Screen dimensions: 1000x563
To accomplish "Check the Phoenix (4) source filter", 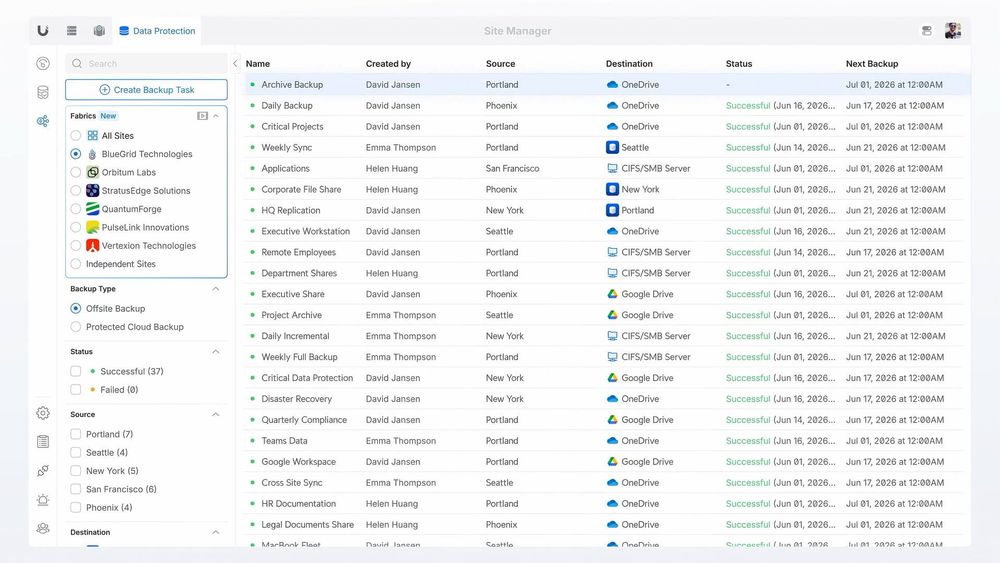I will point(76,508).
